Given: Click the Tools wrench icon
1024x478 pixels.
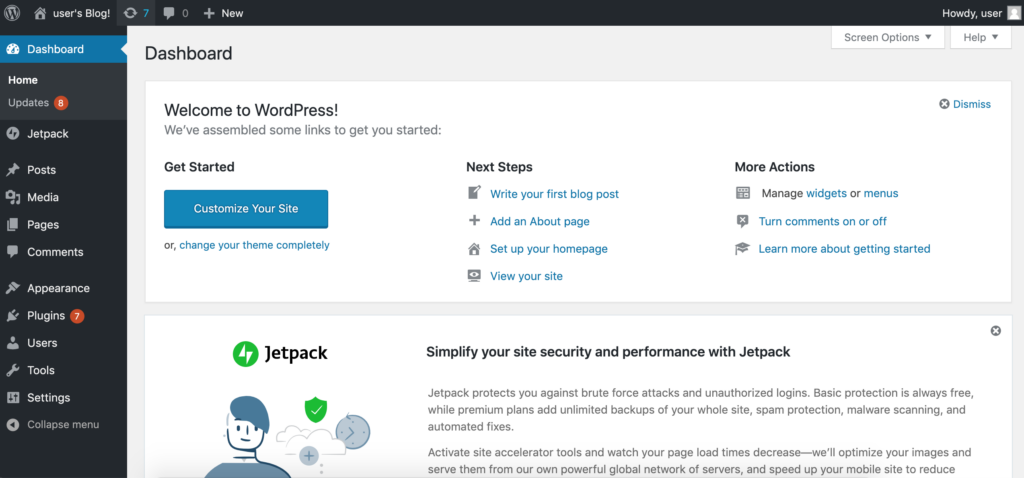Looking at the screenshot, I should tap(12, 370).
